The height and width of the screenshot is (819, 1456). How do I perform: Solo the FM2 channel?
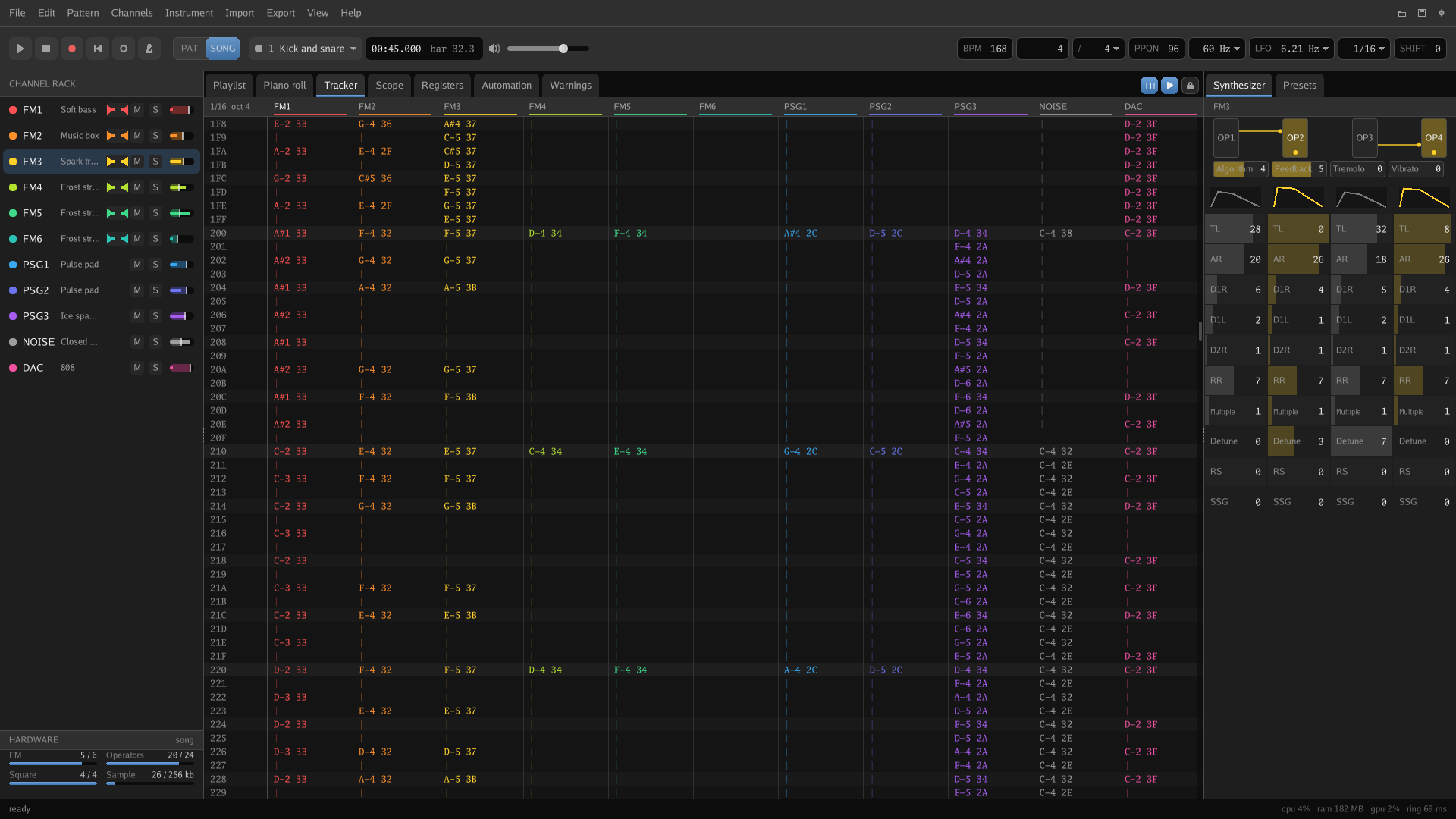click(x=155, y=136)
